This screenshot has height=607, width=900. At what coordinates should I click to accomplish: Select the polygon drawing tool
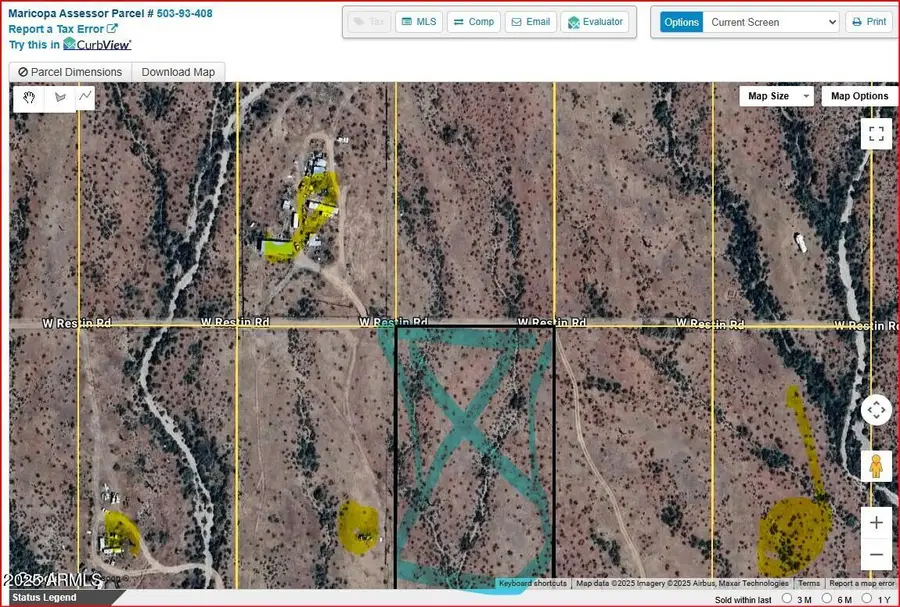[57, 97]
